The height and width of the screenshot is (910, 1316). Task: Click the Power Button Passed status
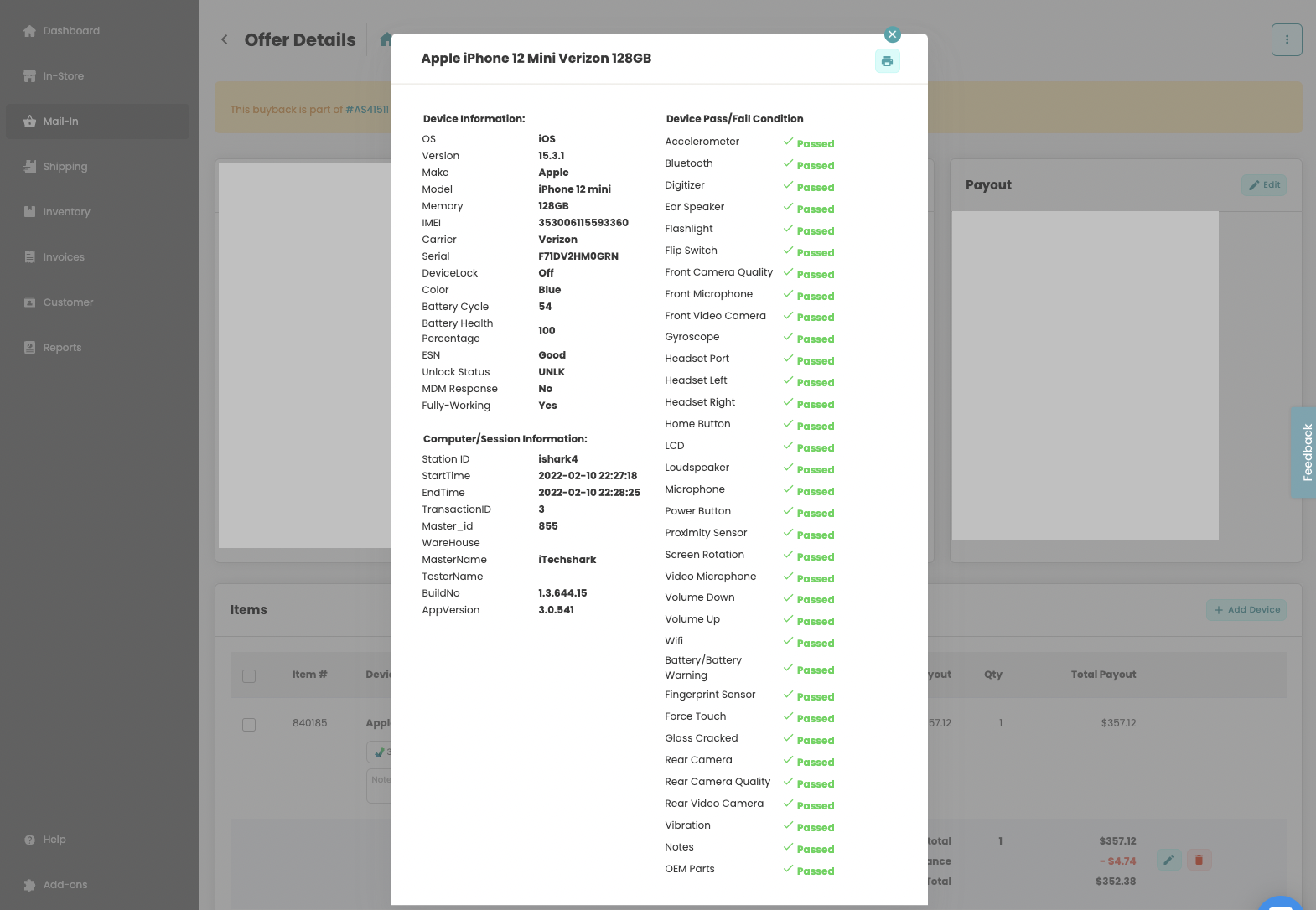pyautogui.click(x=809, y=513)
